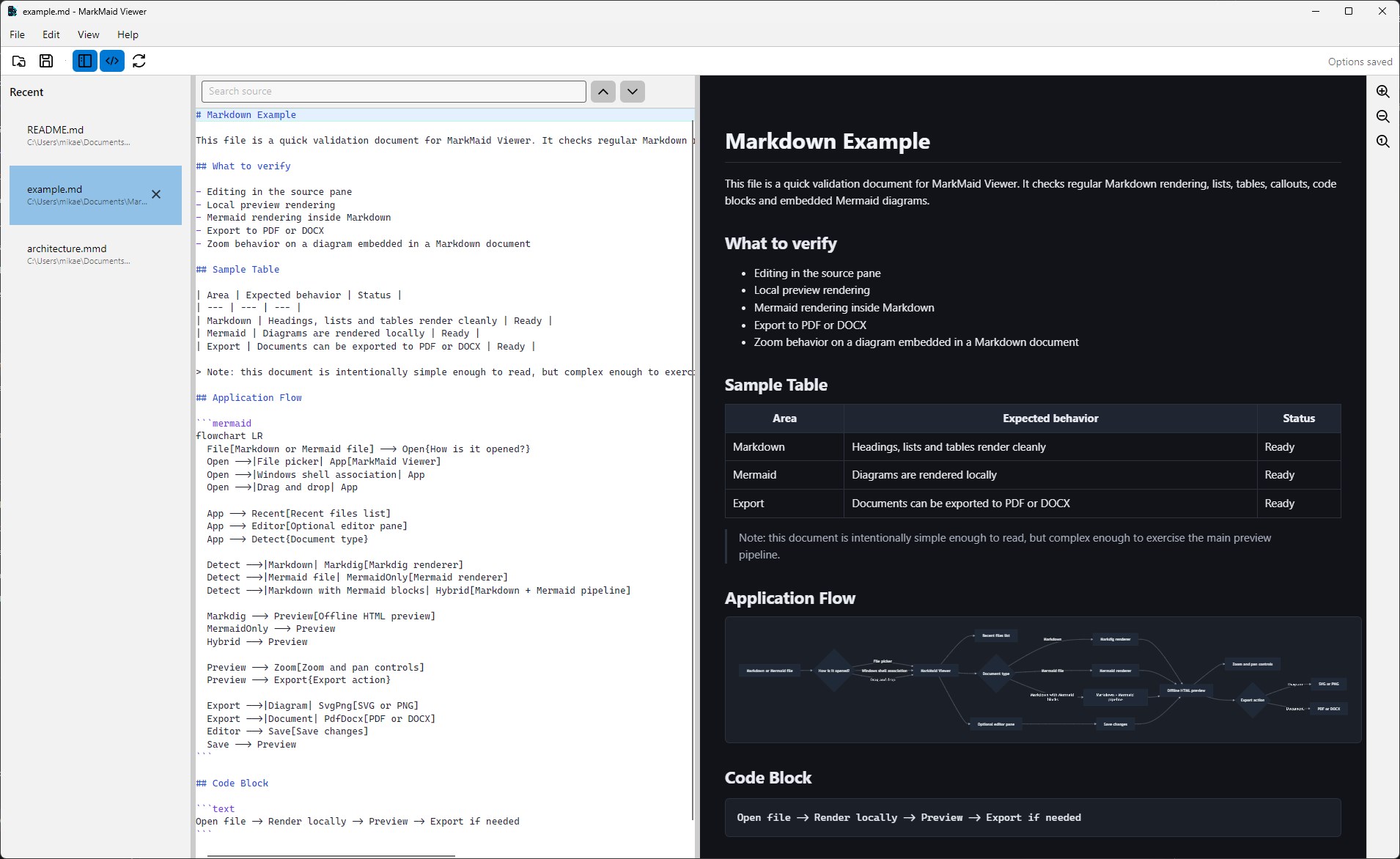The height and width of the screenshot is (859, 1400).
Task: Open the Edit menu
Action: (51, 34)
